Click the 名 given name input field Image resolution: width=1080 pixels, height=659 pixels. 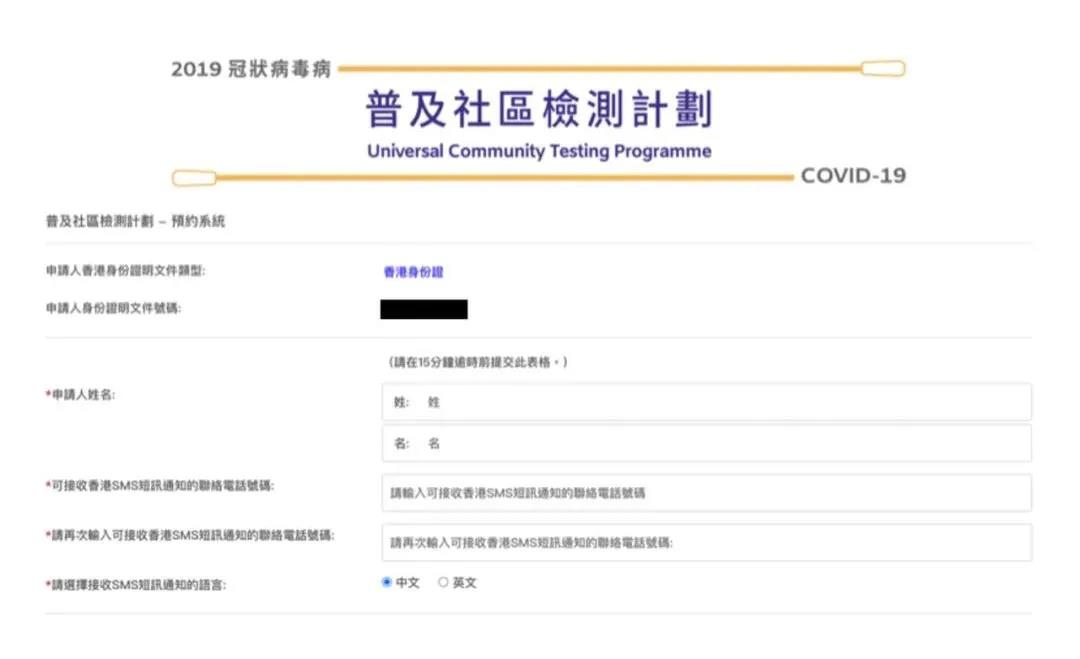click(x=705, y=443)
